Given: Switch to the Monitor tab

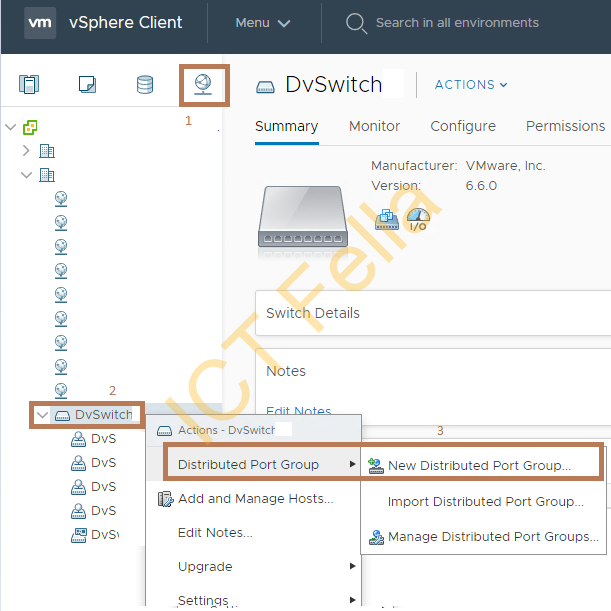Looking at the screenshot, I should pos(374,126).
